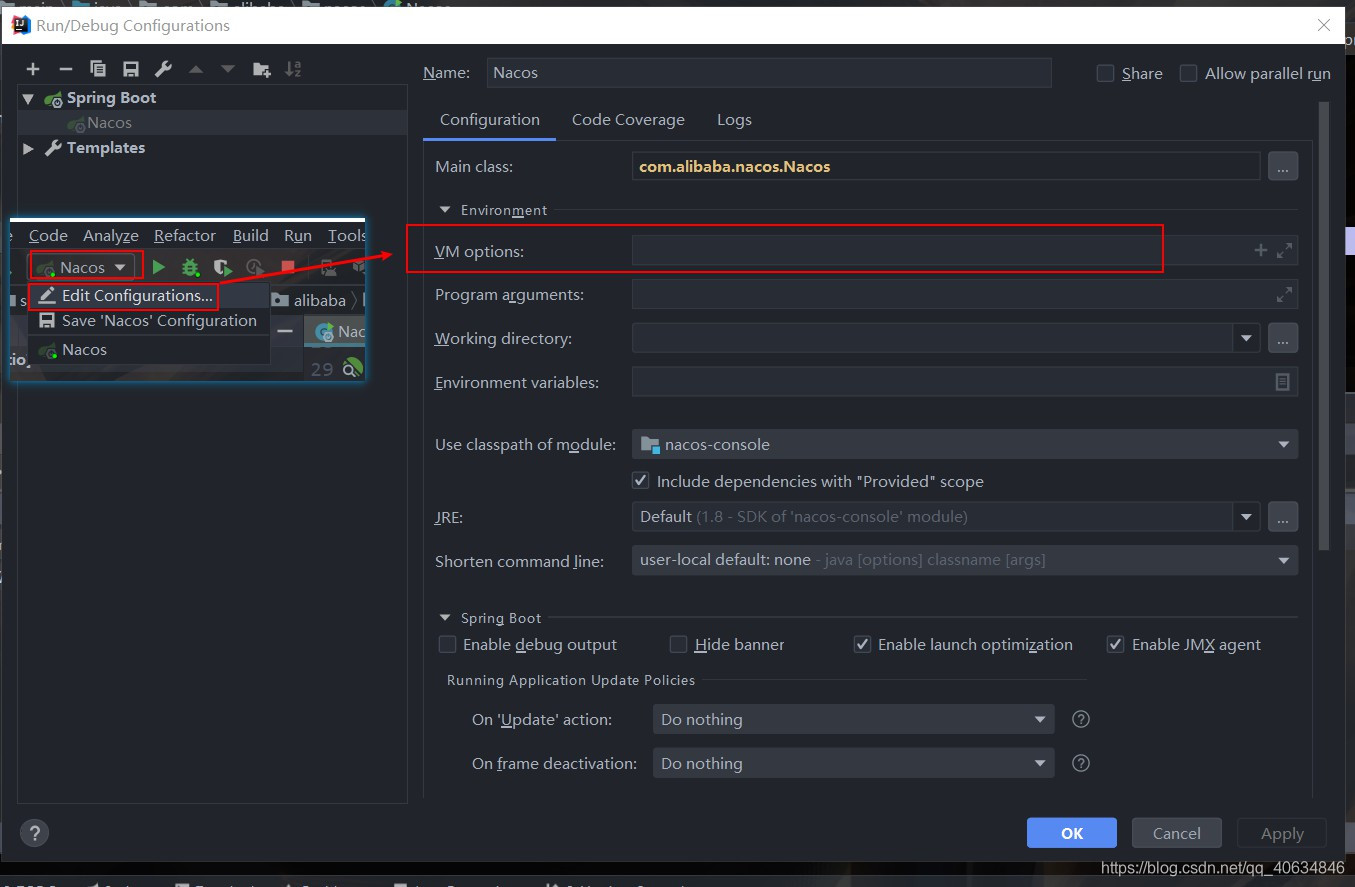The width and height of the screenshot is (1355, 887).
Task: Click the red Stop icon in inset toolbar
Action: [288, 267]
